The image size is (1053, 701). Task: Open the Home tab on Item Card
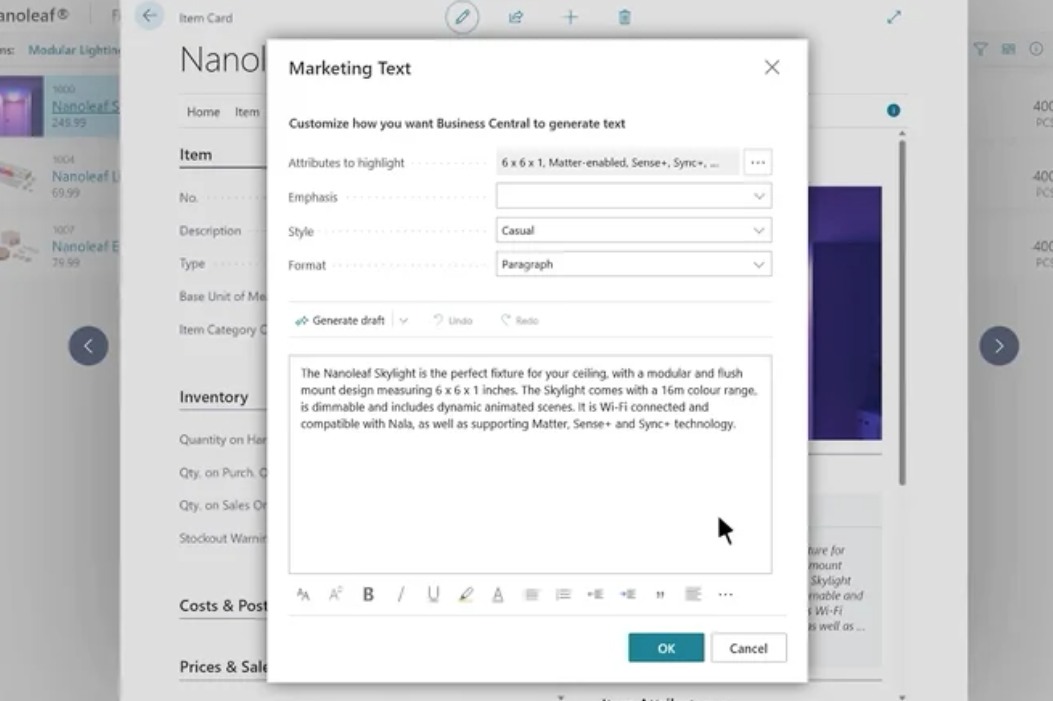click(203, 111)
